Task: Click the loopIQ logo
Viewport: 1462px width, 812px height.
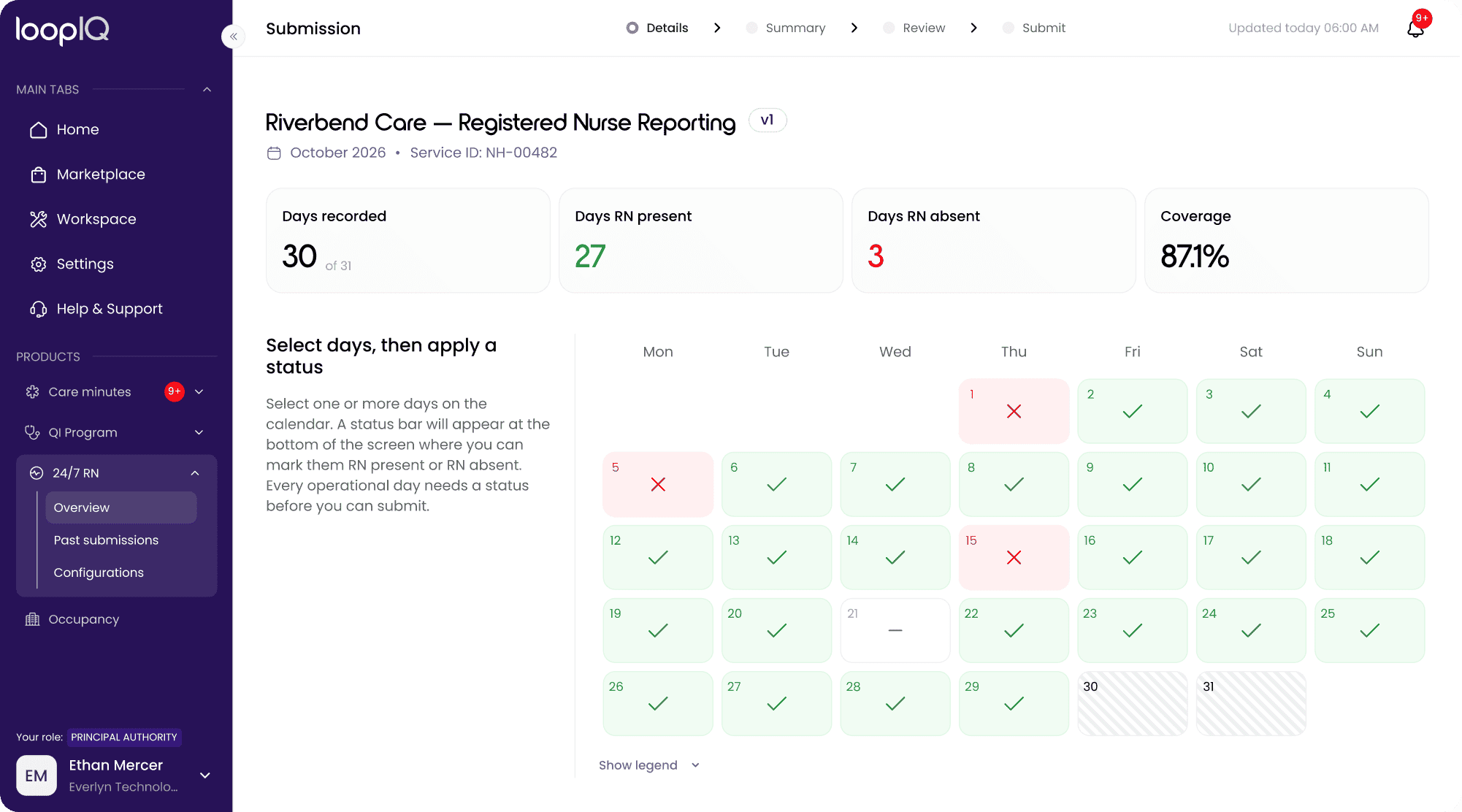Action: click(x=63, y=31)
